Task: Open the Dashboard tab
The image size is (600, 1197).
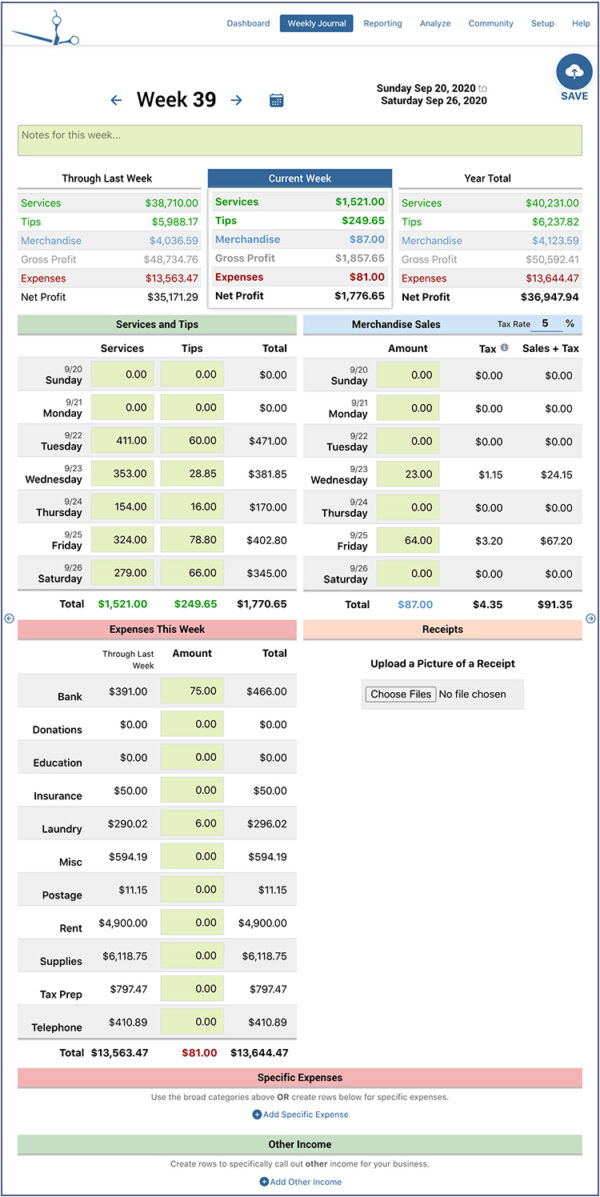Action: tap(248, 23)
